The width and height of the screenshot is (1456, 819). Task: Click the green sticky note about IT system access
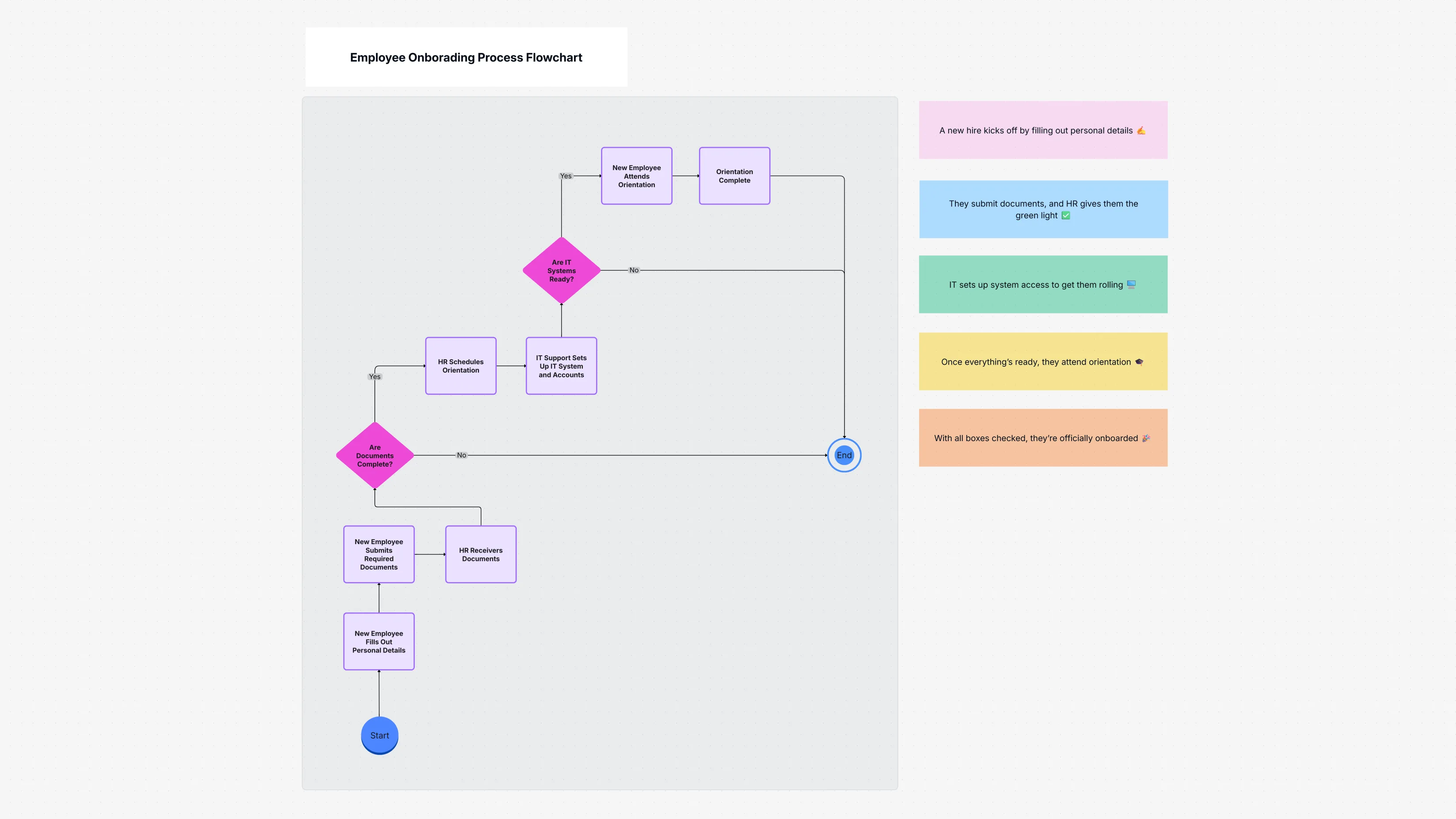pos(1043,284)
